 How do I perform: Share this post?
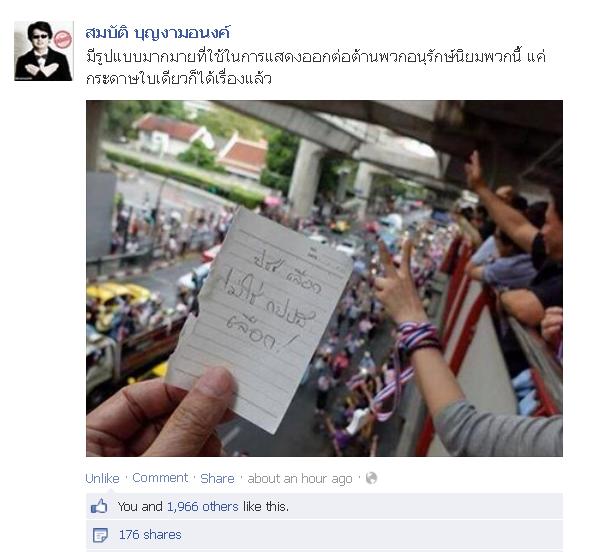[217, 478]
